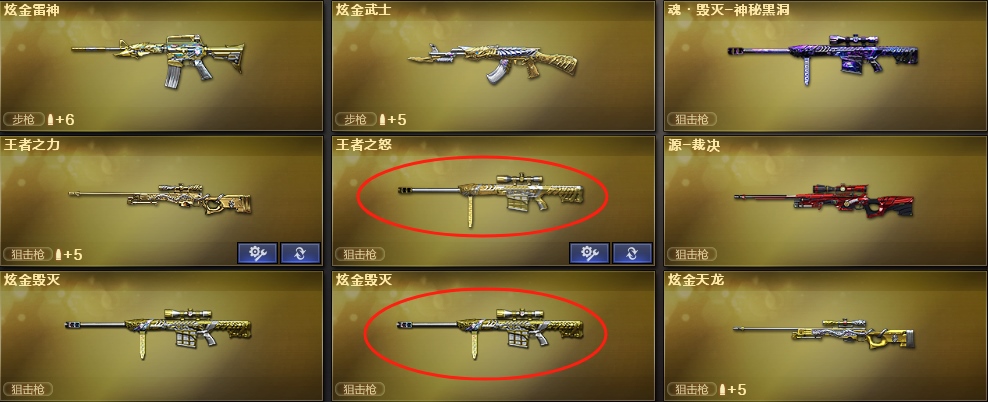Click the bullet +5 icon on 炫金天龙

point(733,389)
